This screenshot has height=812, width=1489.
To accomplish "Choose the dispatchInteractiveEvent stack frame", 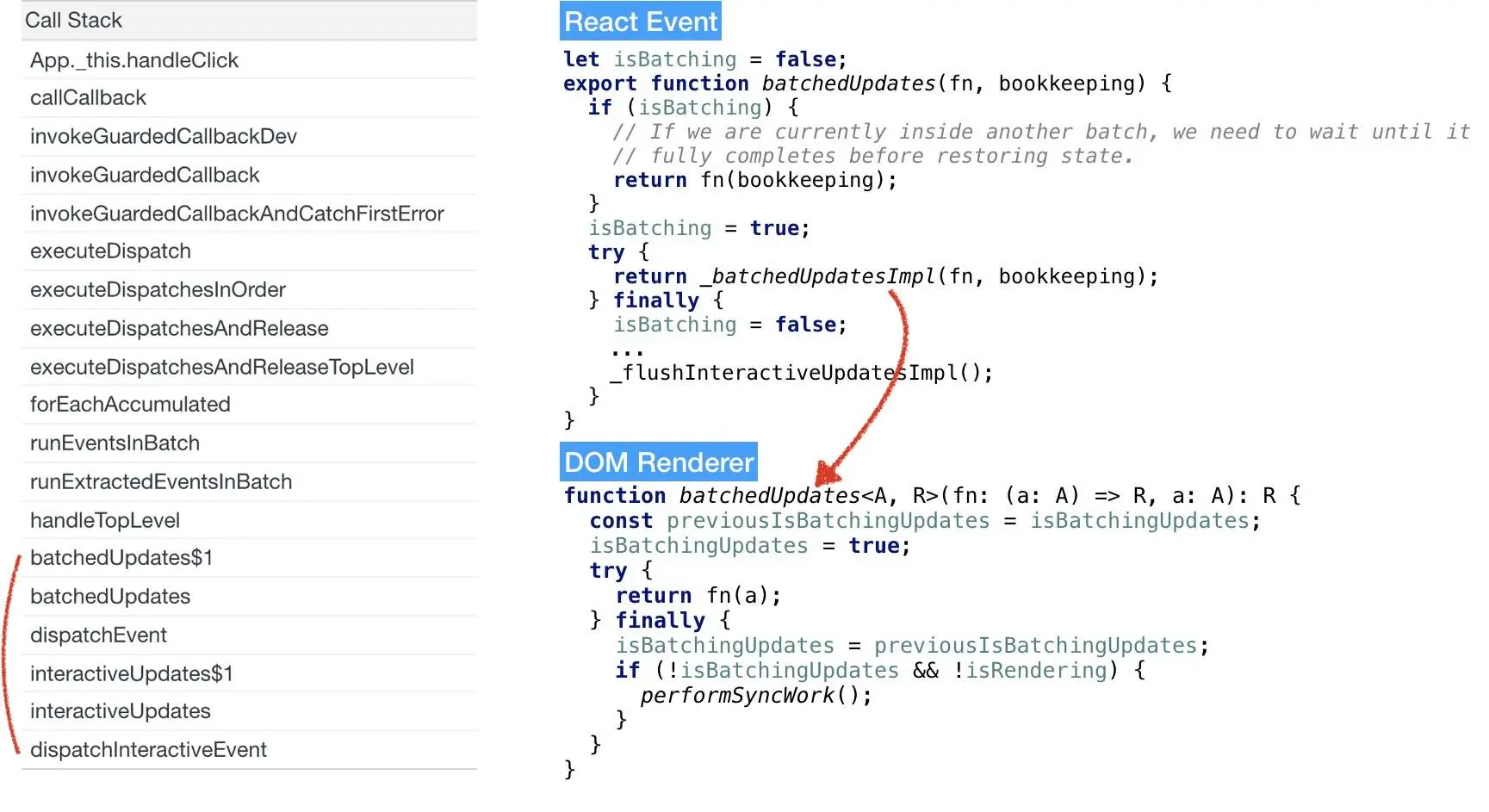I will [x=249, y=750].
